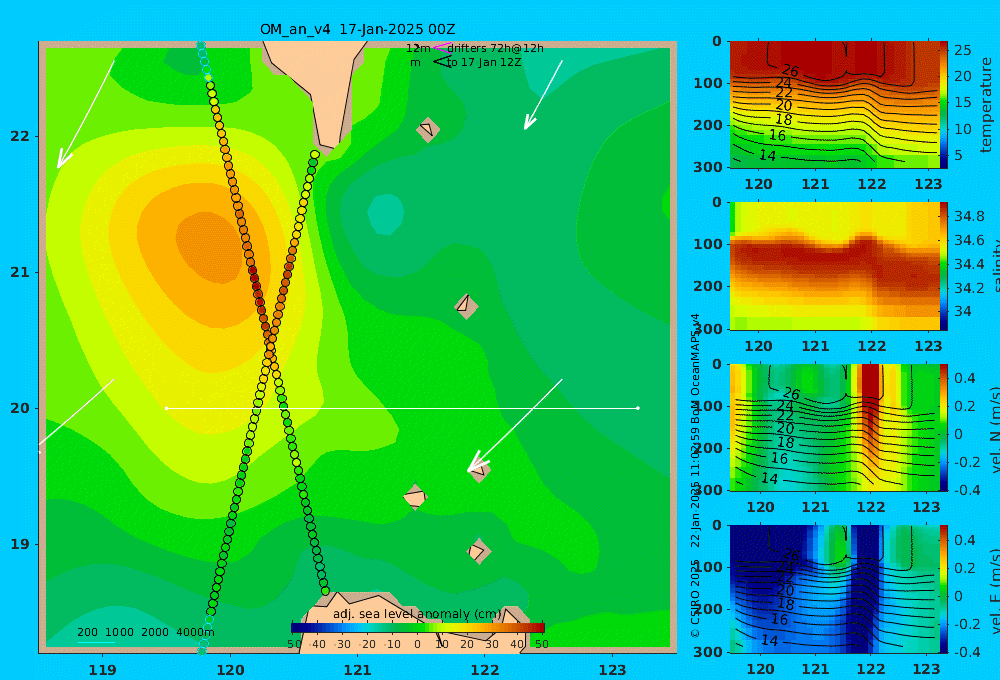The width and height of the screenshot is (1000, 680).
Task: Select the 'to 17 Jan 12Z' legend text
Action: pyautogui.click(x=483, y=63)
